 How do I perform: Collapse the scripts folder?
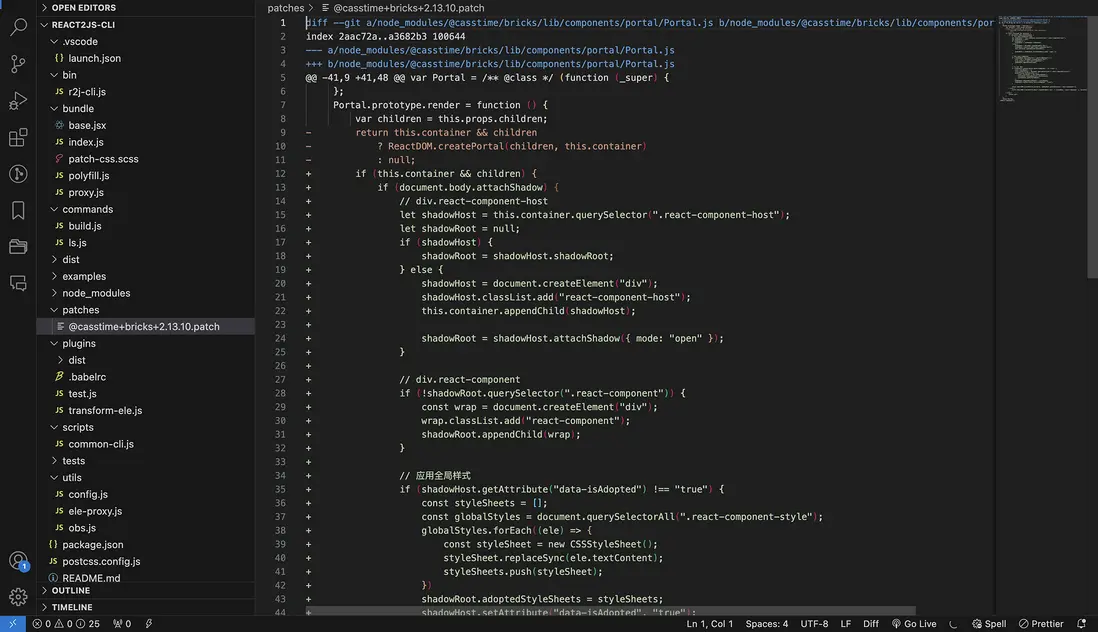tap(146, 428)
